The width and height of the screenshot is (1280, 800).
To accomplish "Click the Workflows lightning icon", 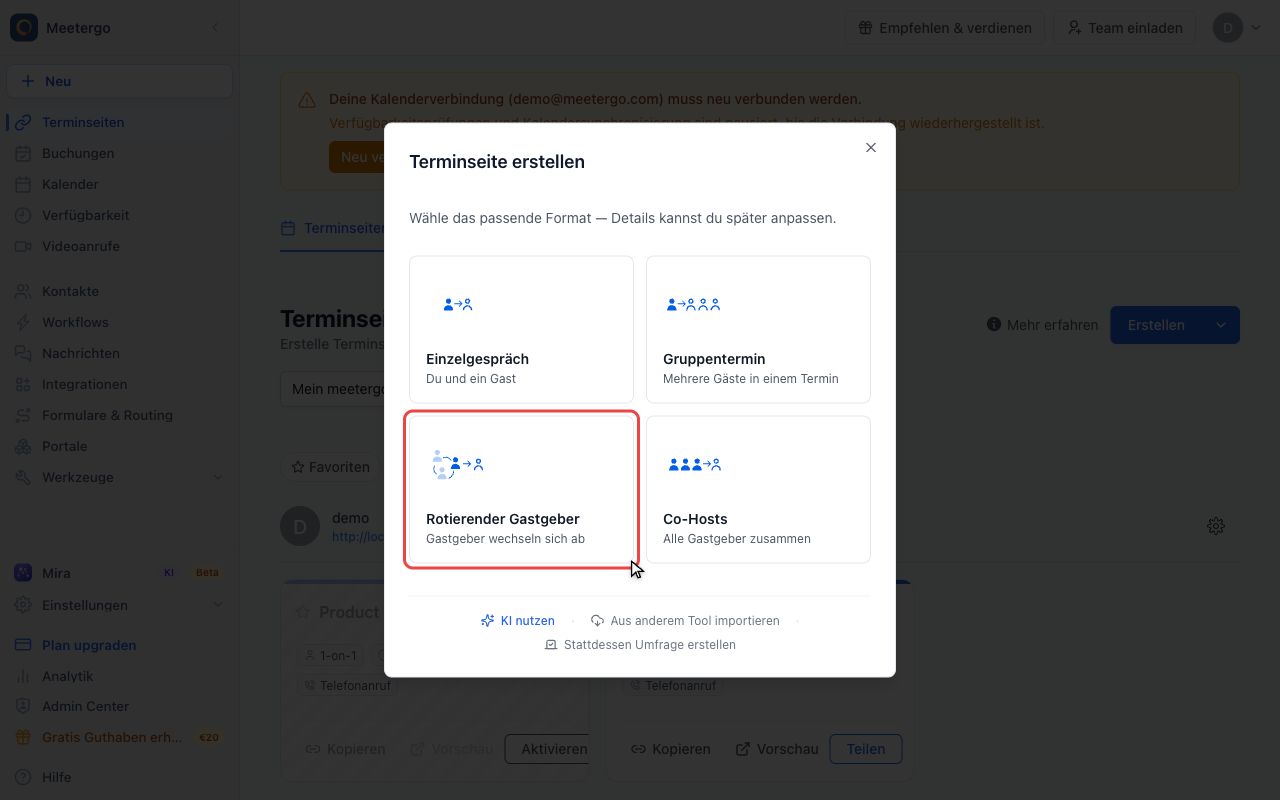I will [23, 322].
